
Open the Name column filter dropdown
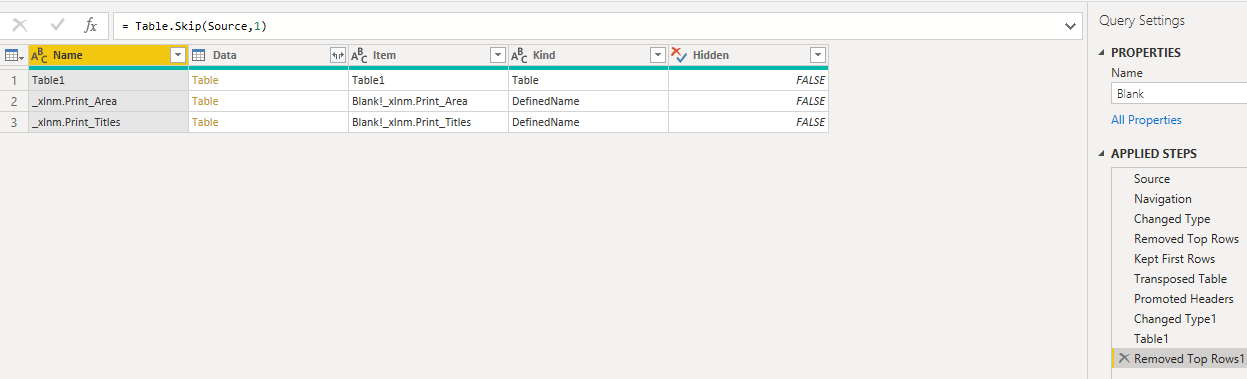[178, 56]
